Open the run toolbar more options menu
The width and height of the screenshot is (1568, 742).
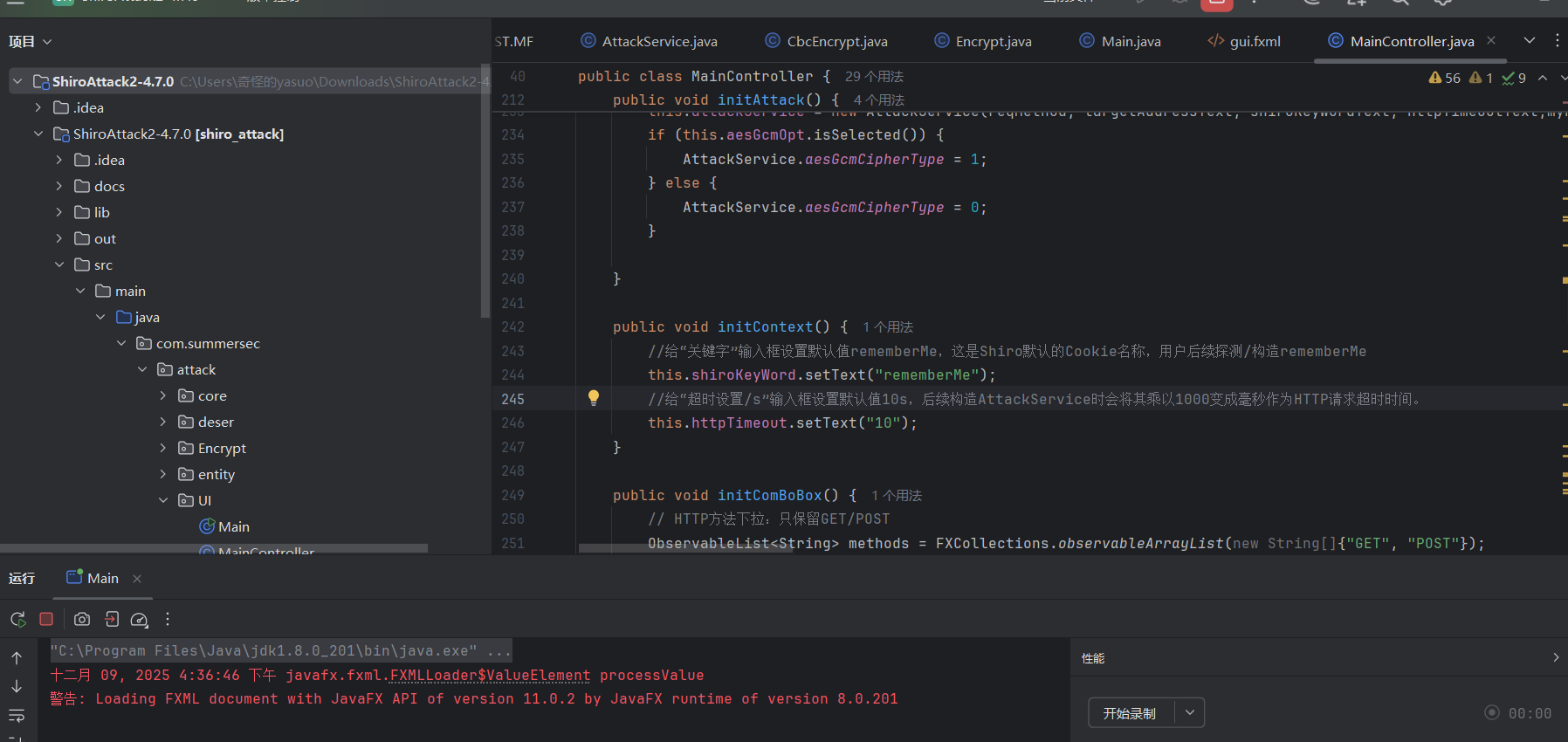[x=168, y=619]
